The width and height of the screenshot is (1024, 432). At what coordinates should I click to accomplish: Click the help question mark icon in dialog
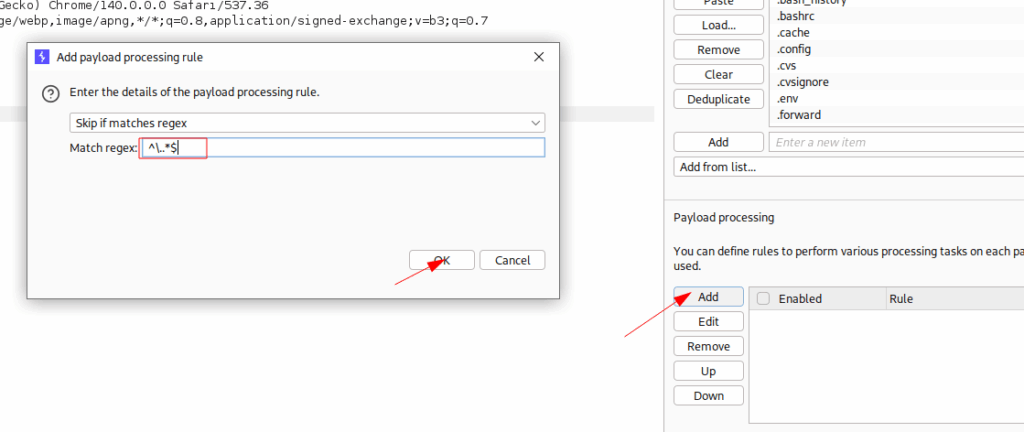(50, 93)
